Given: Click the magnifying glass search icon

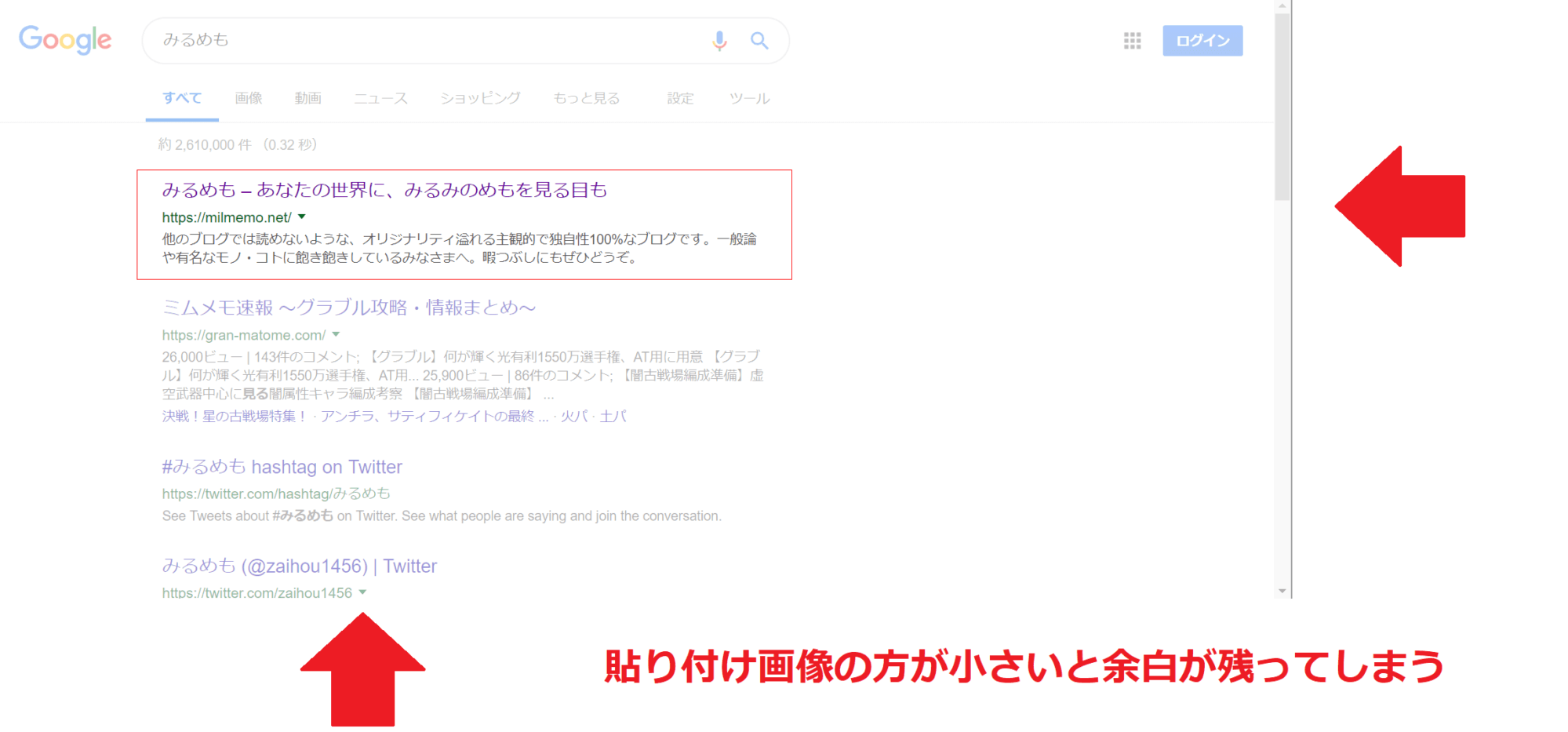Looking at the screenshot, I should (759, 41).
